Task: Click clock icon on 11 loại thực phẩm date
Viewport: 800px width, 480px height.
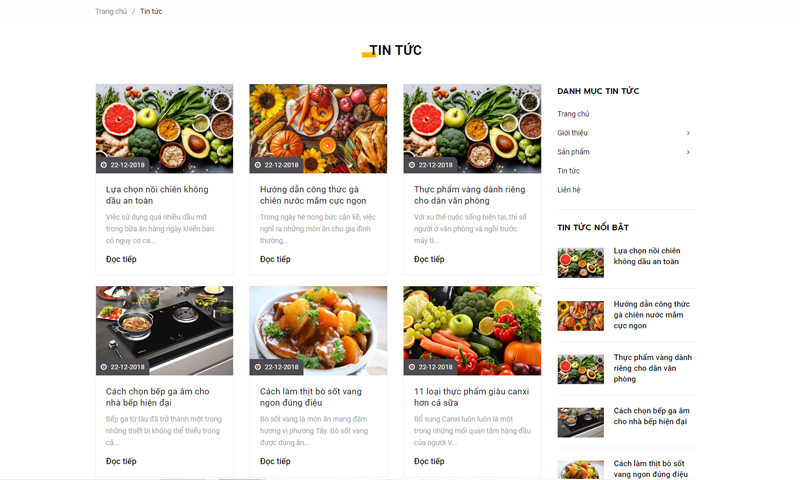Action: (x=412, y=367)
